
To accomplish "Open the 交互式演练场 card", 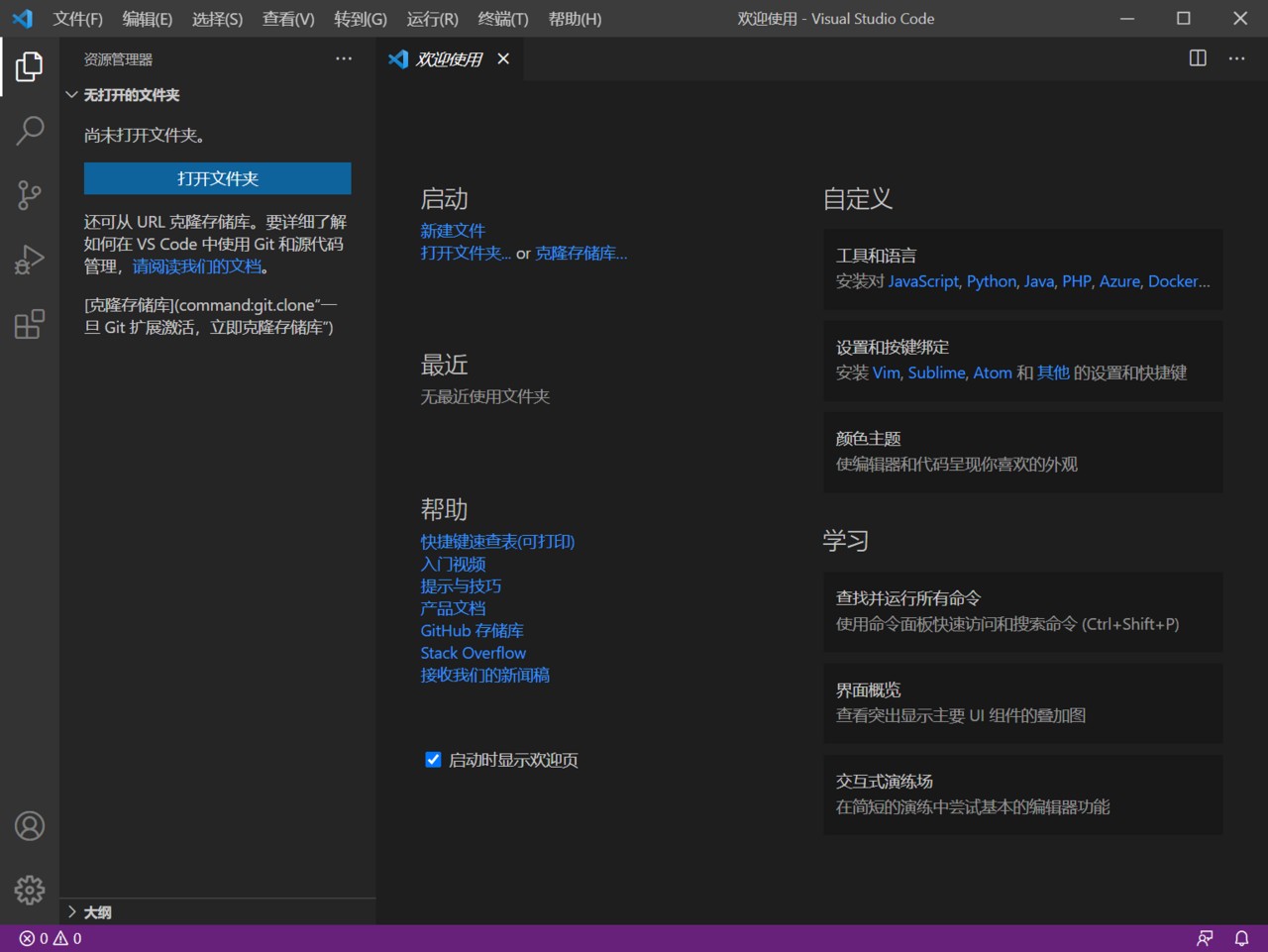I will (x=1023, y=794).
